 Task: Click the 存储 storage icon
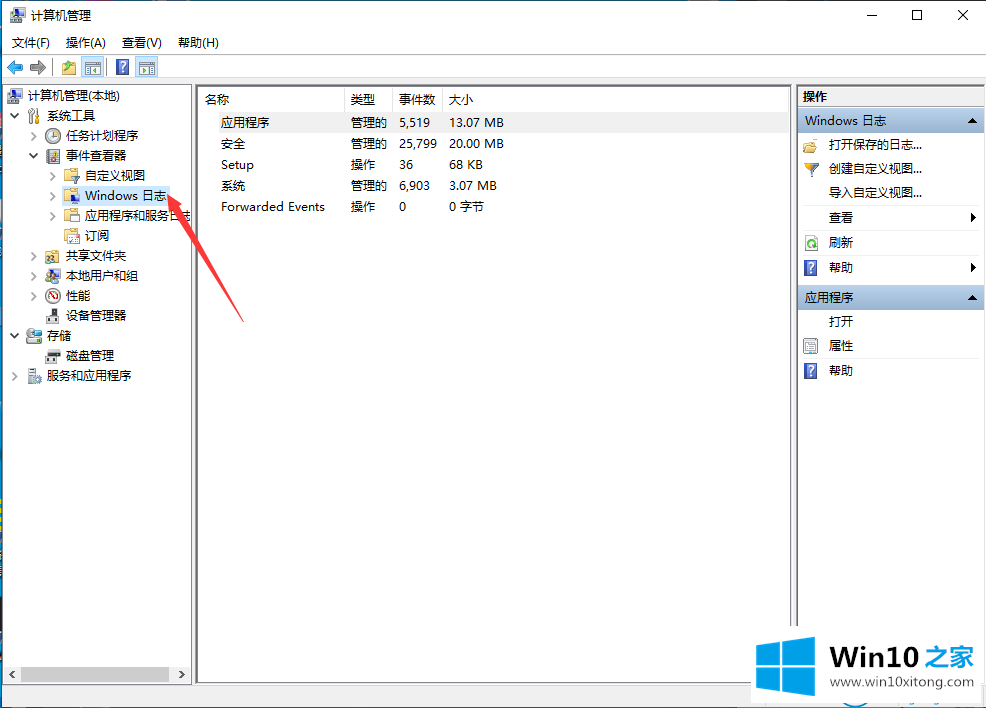(34, 336)
